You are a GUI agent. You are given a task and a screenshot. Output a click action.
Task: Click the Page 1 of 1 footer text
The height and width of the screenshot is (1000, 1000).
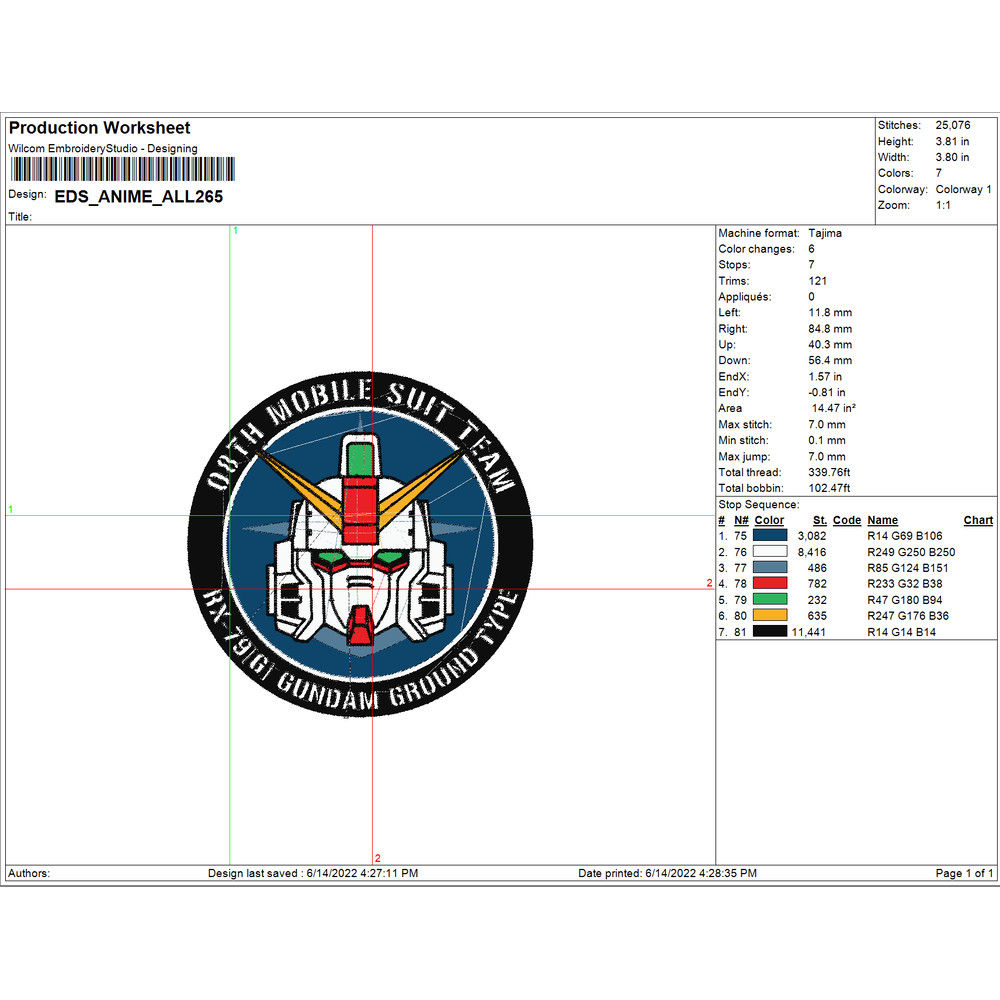pos(964,873)
